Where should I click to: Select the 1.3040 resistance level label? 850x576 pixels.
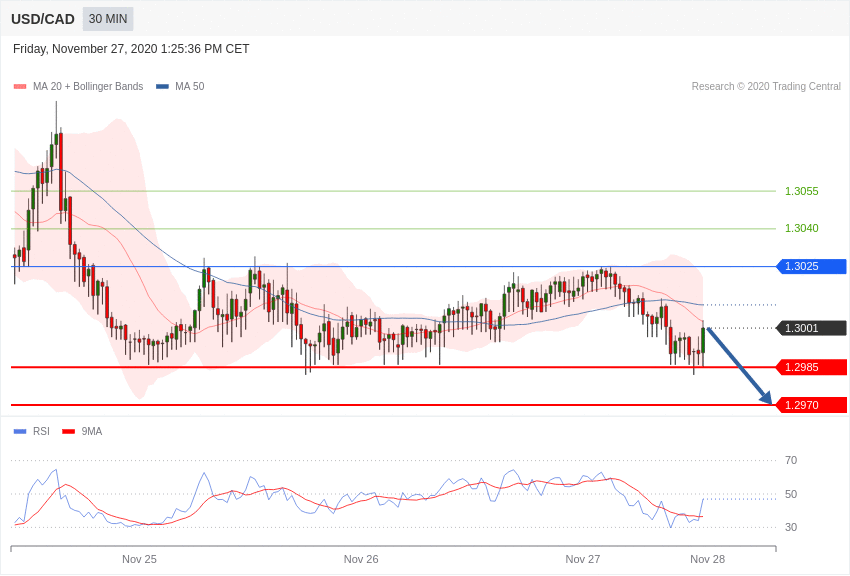801,228
